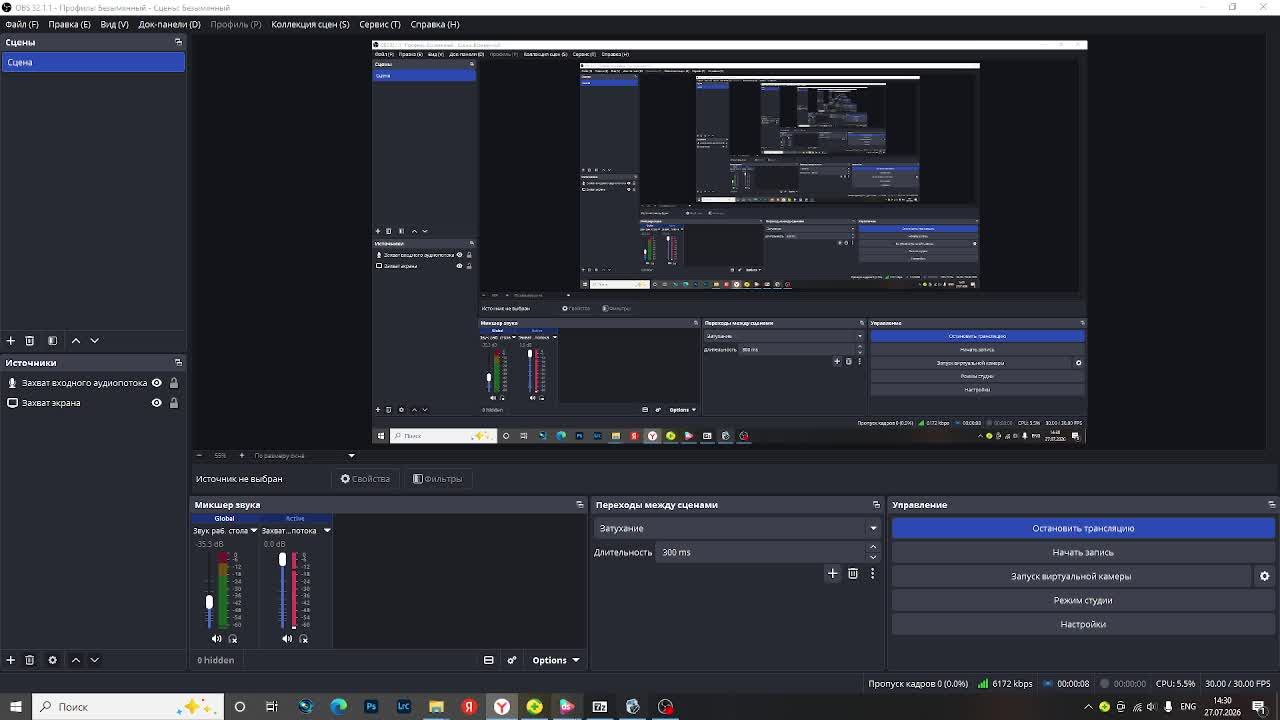The width and height of the screenshot is (1280, 720).
Task: Mute desktop audio channel
Action: tap(216, 638)
